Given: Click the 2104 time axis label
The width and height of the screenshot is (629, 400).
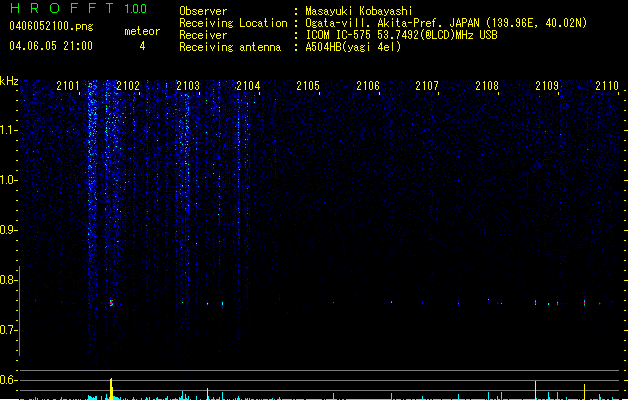Looking at the screenshot, I should click(x=248, y=86).
